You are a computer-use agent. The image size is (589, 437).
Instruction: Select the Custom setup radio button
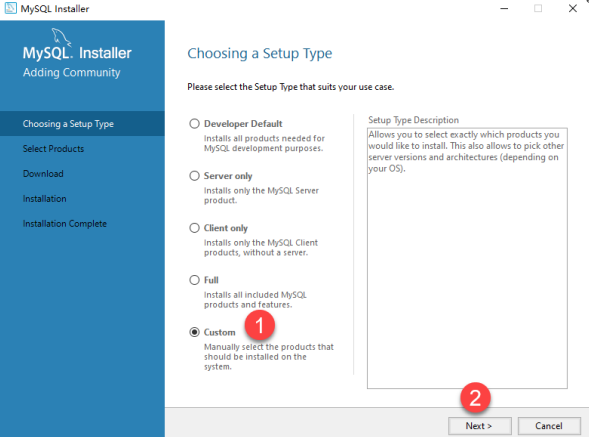tap(194, 332)
